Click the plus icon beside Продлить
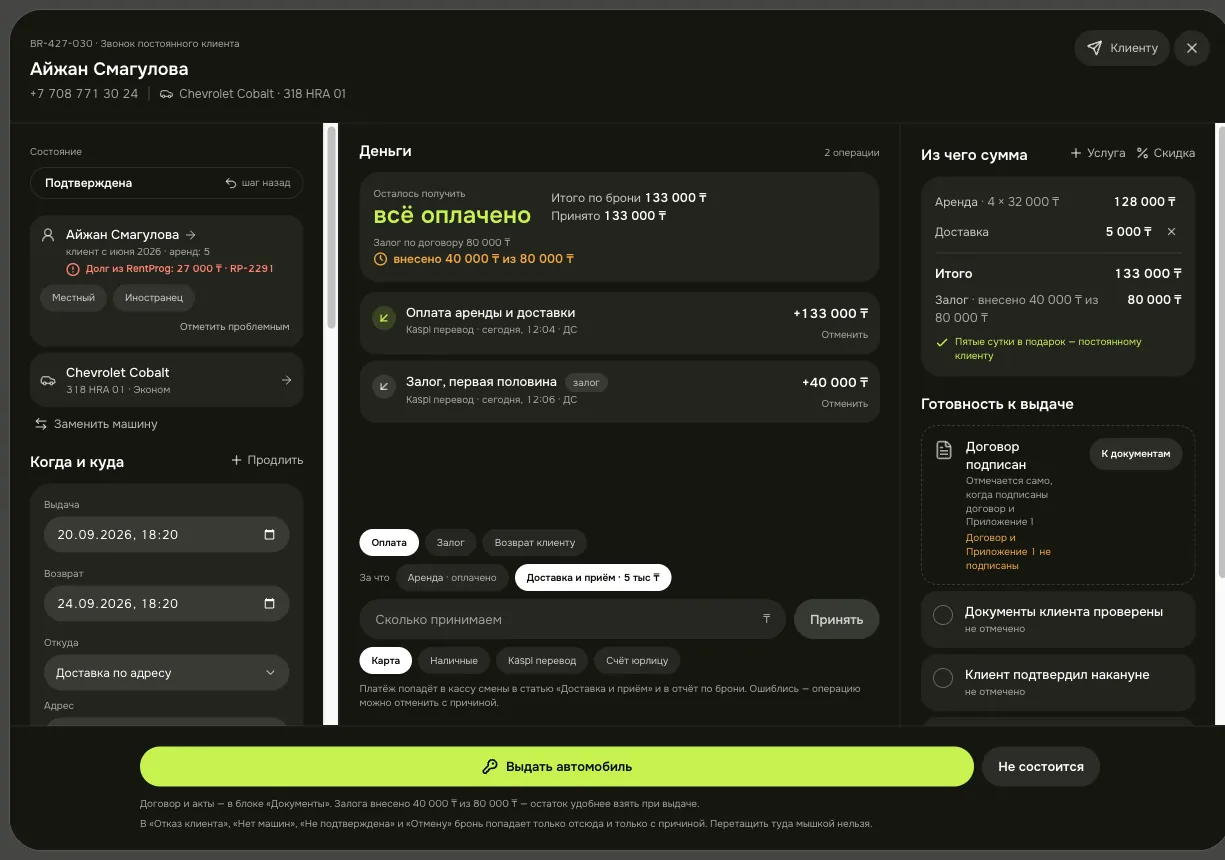Viewport: 1225px width, 860px height. click(x=237, y=460)
